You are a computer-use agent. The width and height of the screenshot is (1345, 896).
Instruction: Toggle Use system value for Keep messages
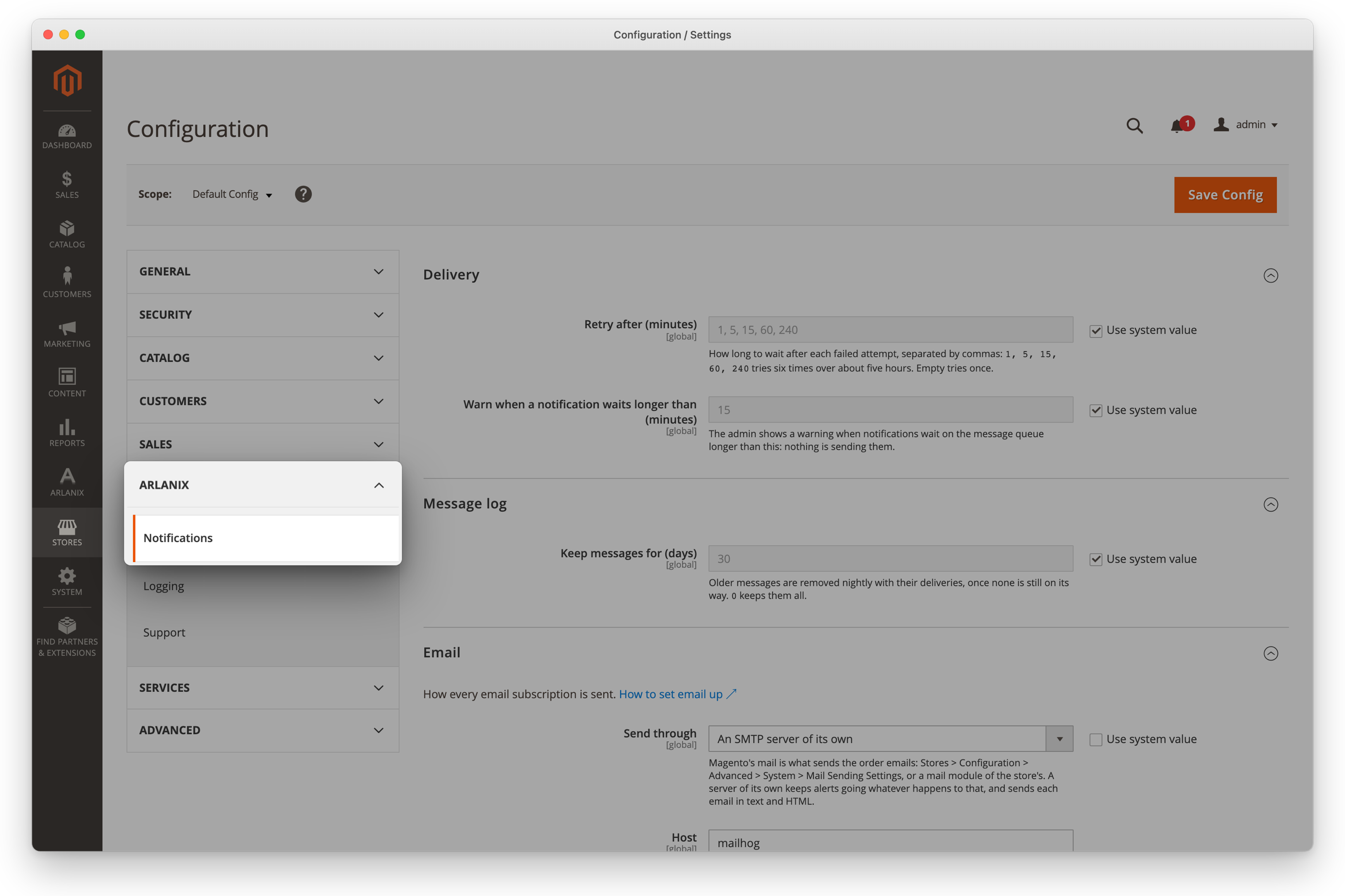1095,560
